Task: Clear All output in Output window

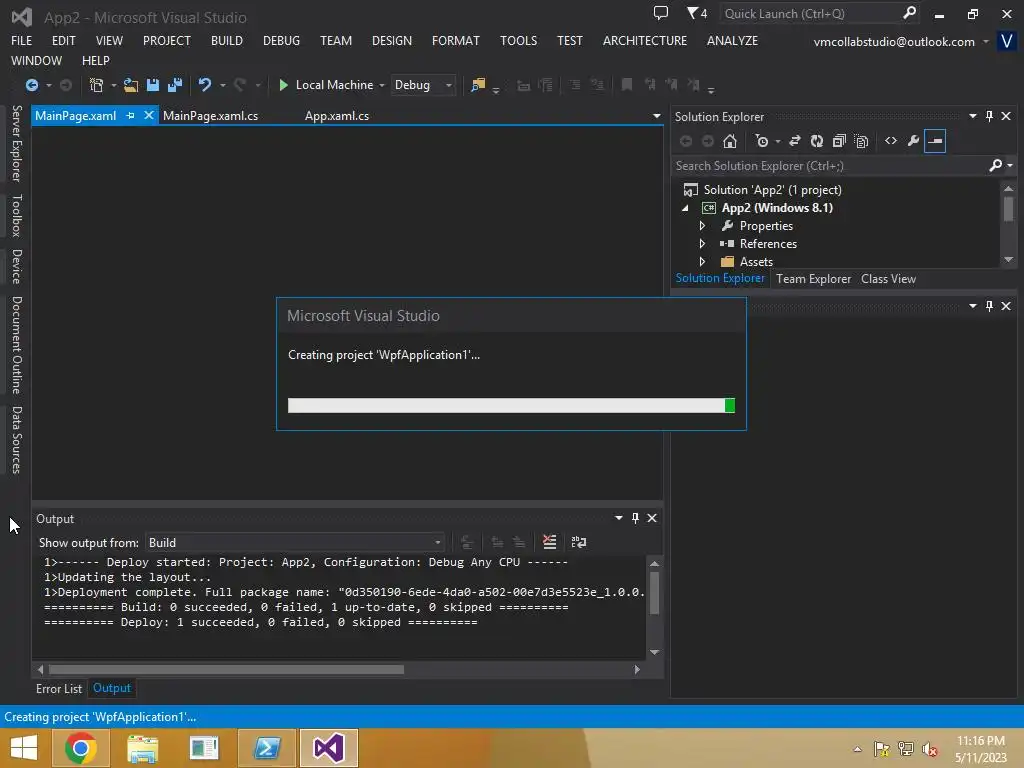Action: pos(549,542)
